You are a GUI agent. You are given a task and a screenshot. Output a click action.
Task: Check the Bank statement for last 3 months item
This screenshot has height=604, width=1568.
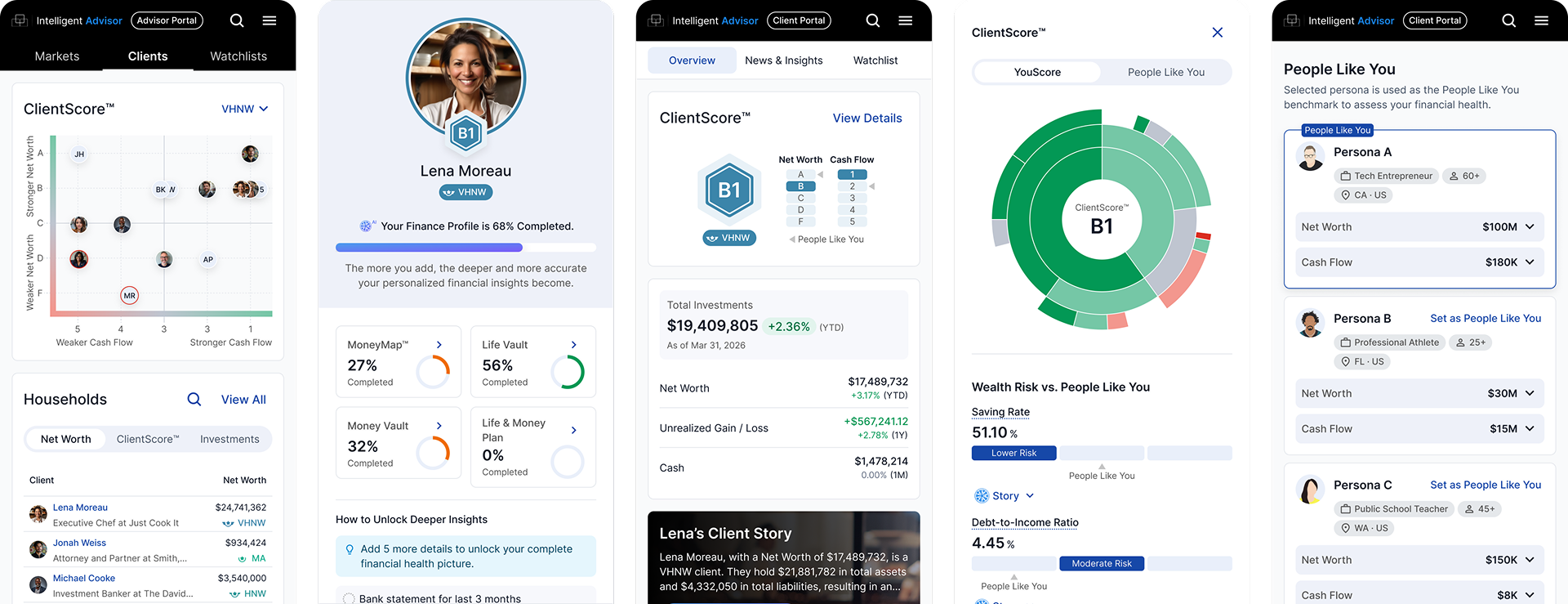coord(349,599)
